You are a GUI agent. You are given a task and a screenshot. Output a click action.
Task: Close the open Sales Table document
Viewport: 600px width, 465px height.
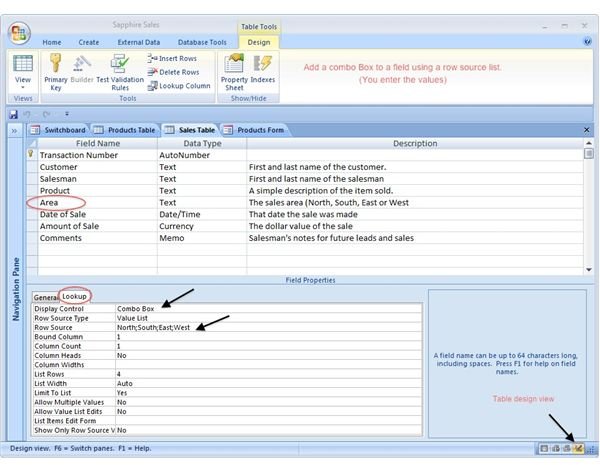tap(587, 130)
